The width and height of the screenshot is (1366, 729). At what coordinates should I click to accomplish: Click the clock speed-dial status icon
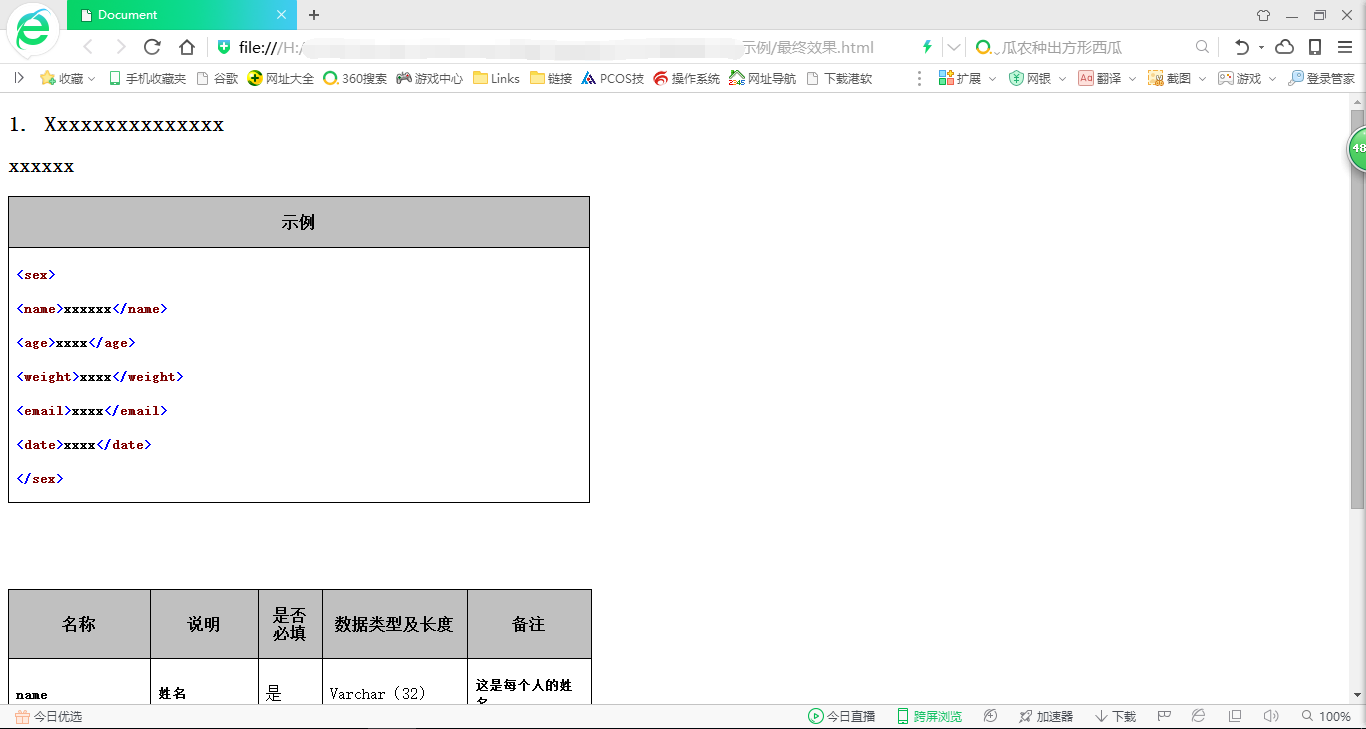[x=991, y=716]
